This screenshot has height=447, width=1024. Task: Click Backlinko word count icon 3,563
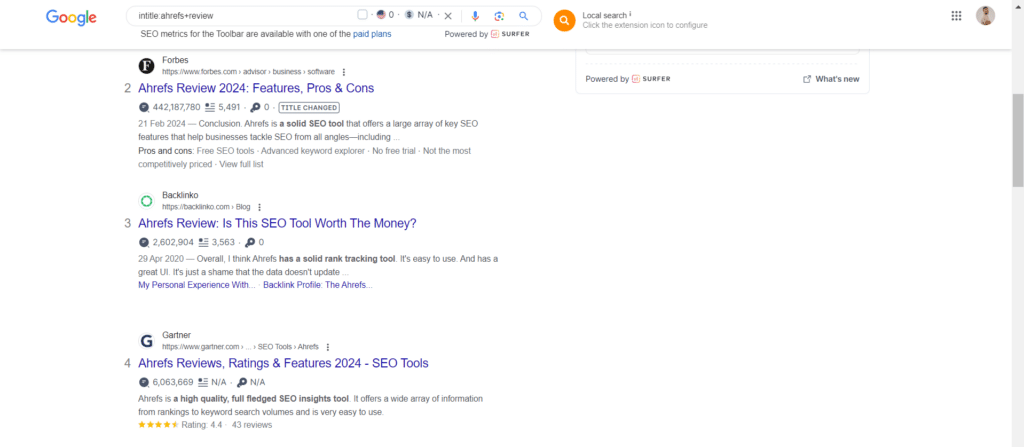pos(203,242)
